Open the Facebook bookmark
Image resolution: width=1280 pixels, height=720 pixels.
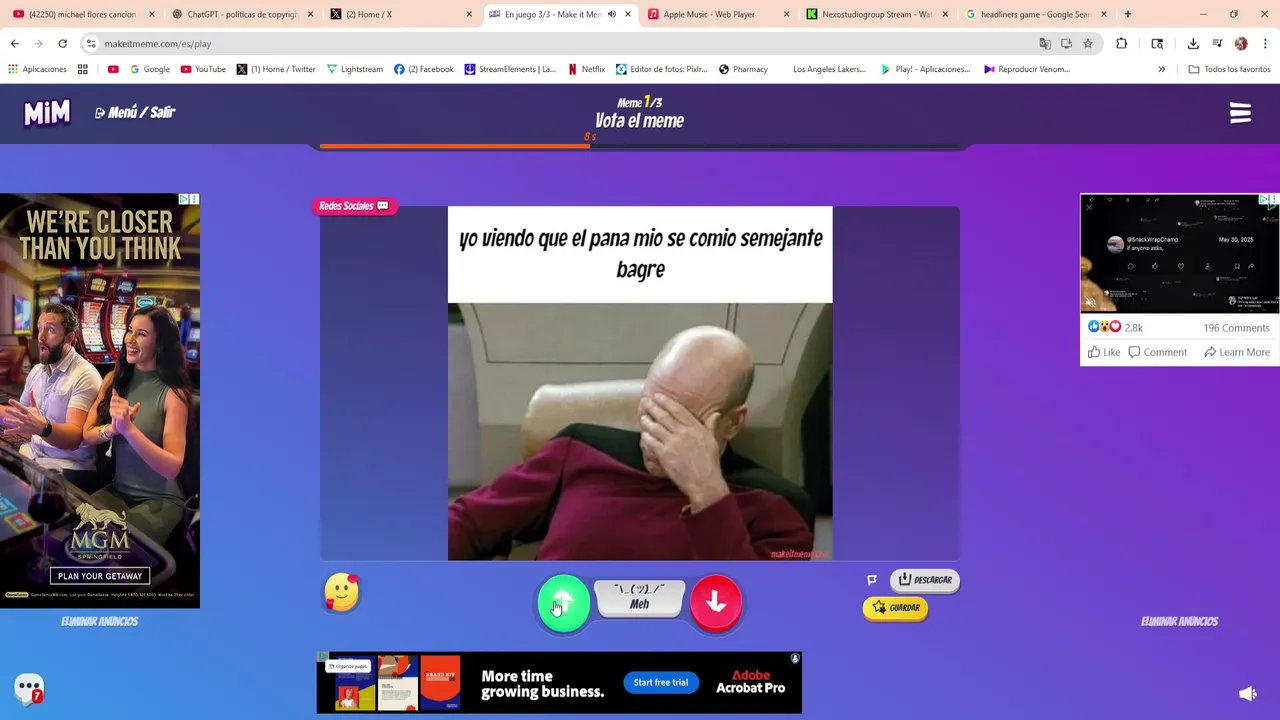coord(423,69)
